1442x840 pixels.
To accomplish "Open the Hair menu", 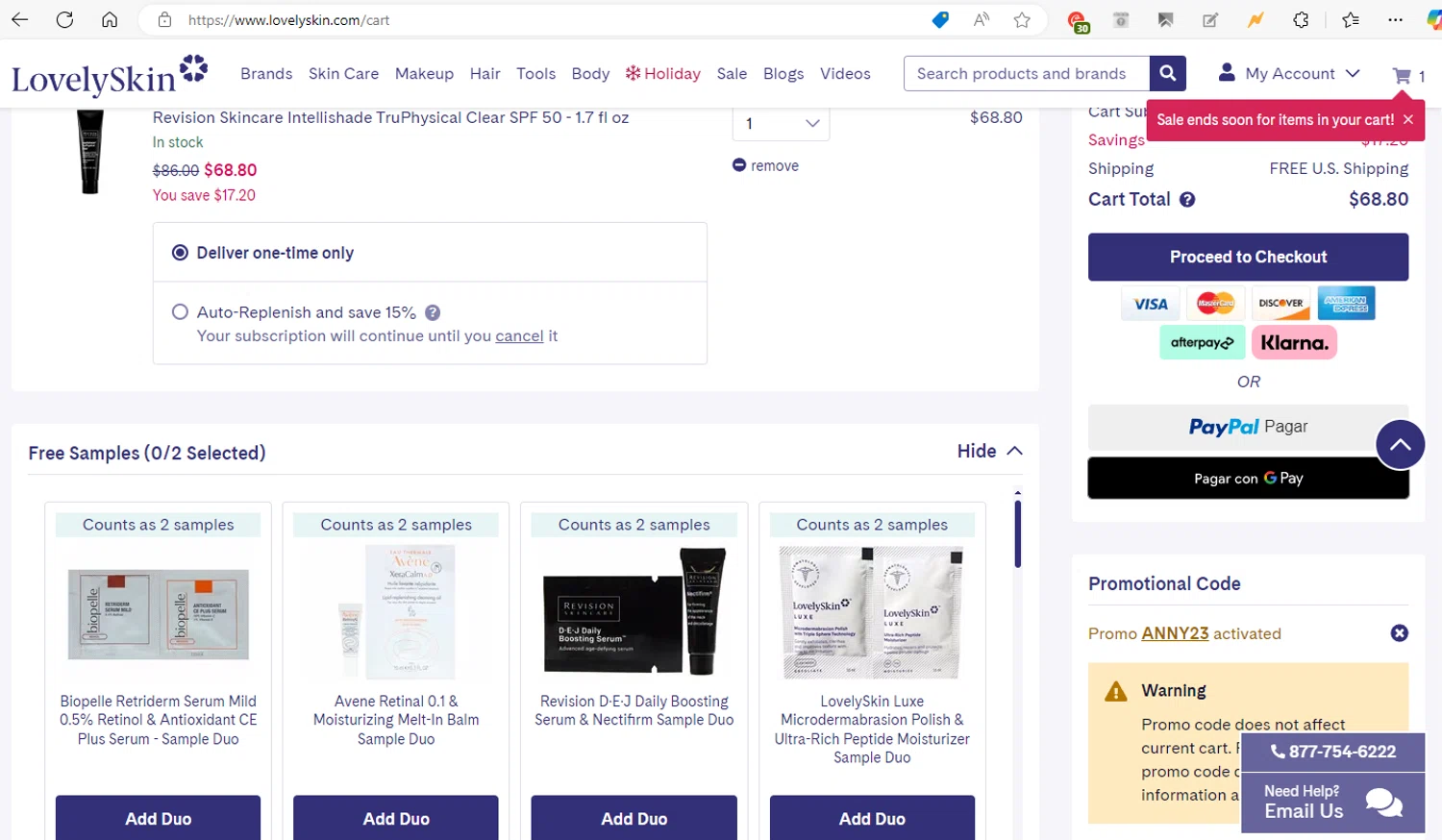I will pos(485,73).
